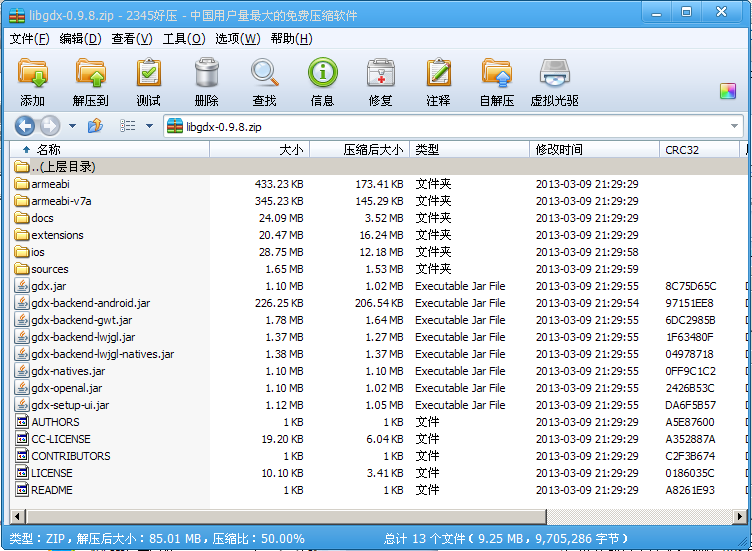
Task: Select gdx-backend-lwjgl-natives.jar file
Action: click(x=103, y=354)
